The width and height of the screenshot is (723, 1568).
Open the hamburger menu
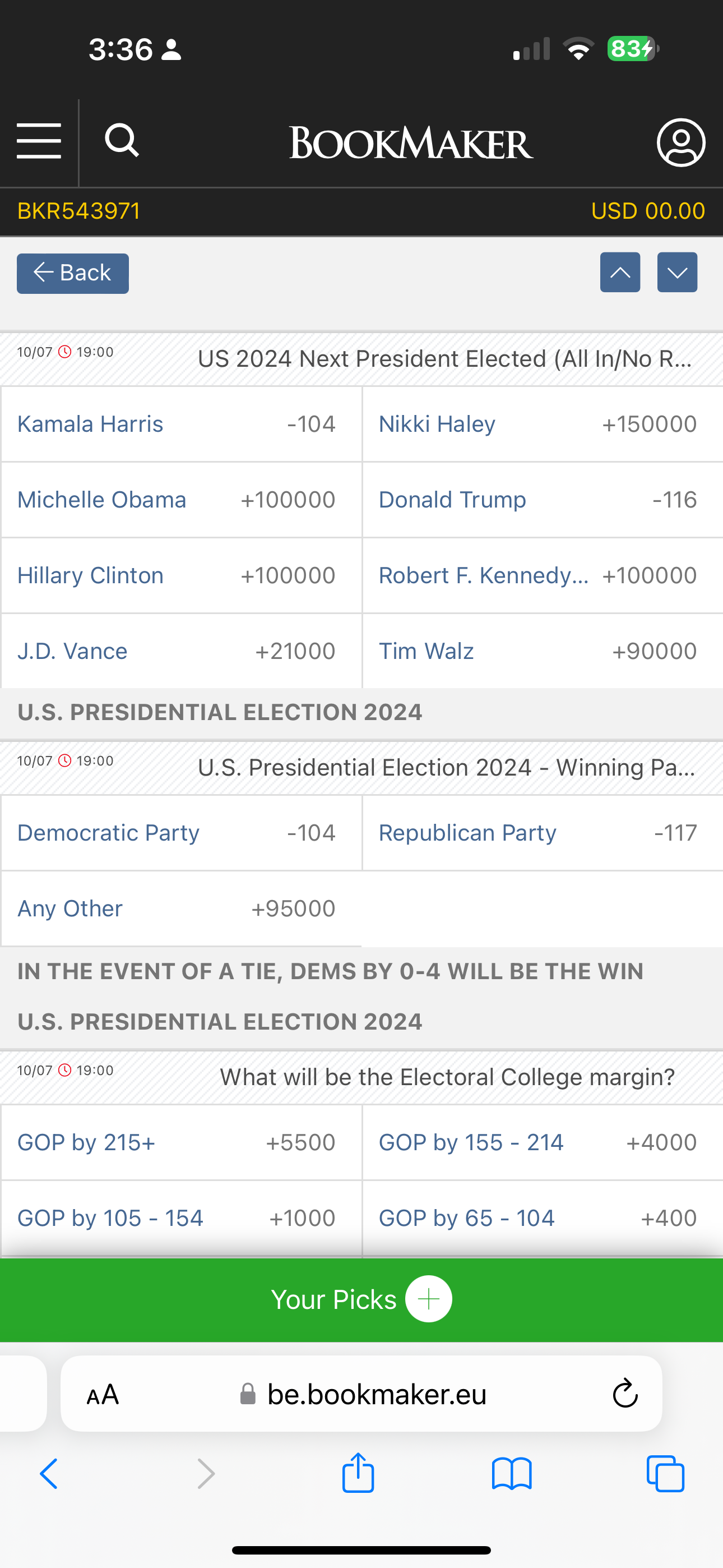click(x=39, y=141)
